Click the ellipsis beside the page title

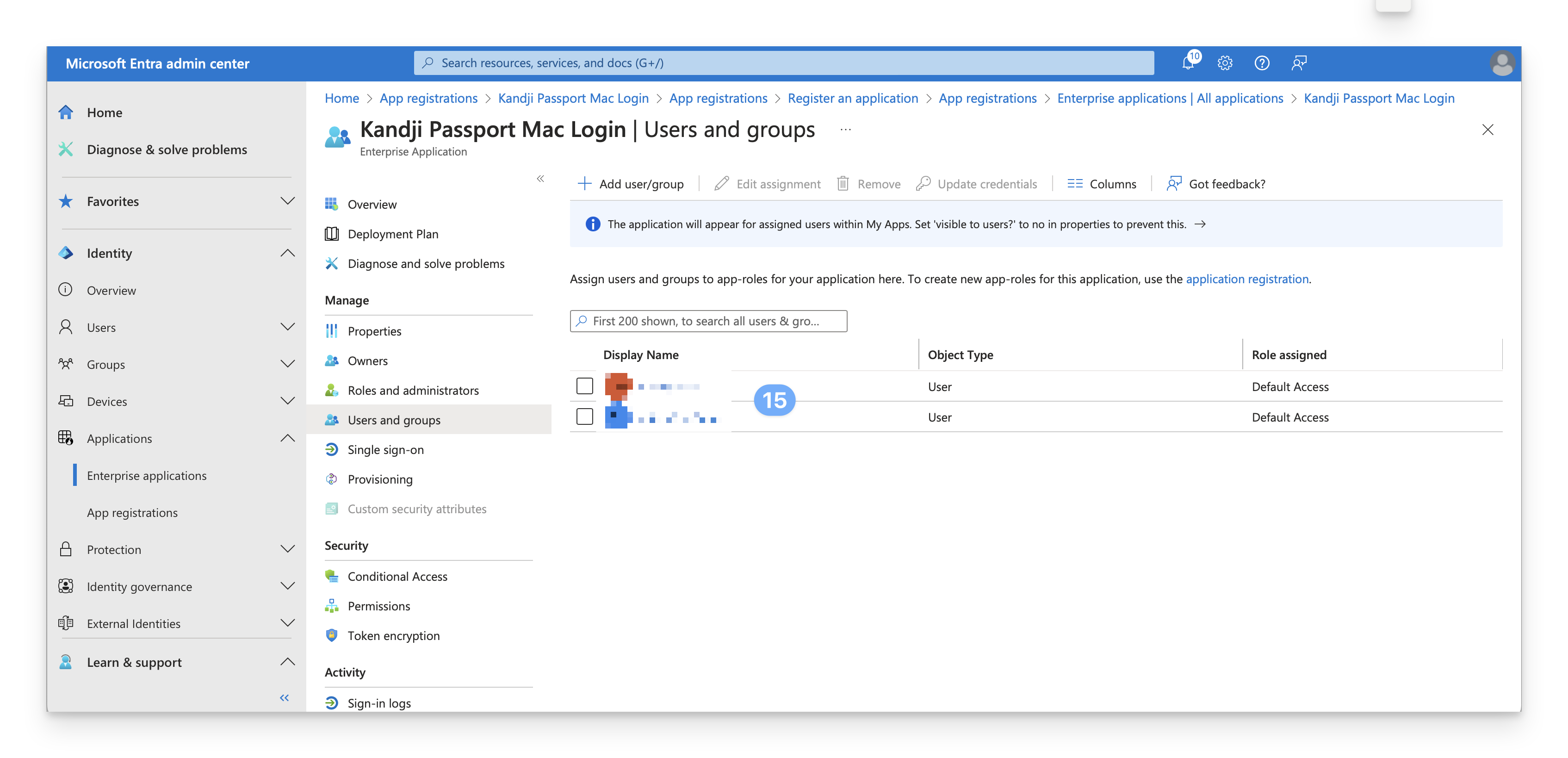(845, 130)
